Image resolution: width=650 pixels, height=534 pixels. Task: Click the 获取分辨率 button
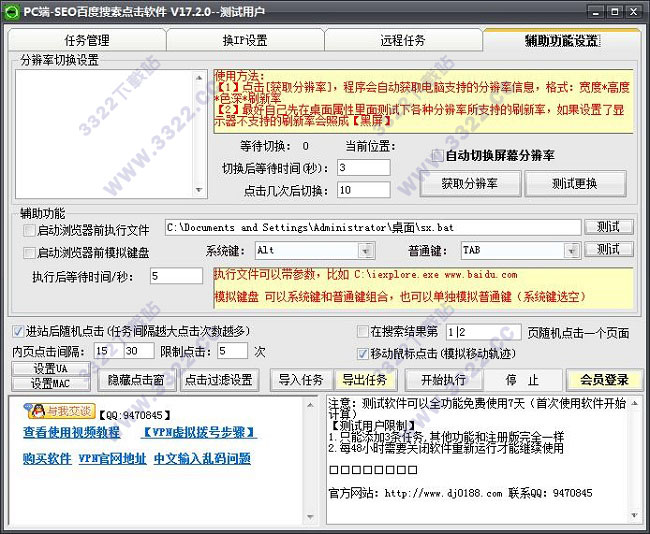click(x=470, y=183)
